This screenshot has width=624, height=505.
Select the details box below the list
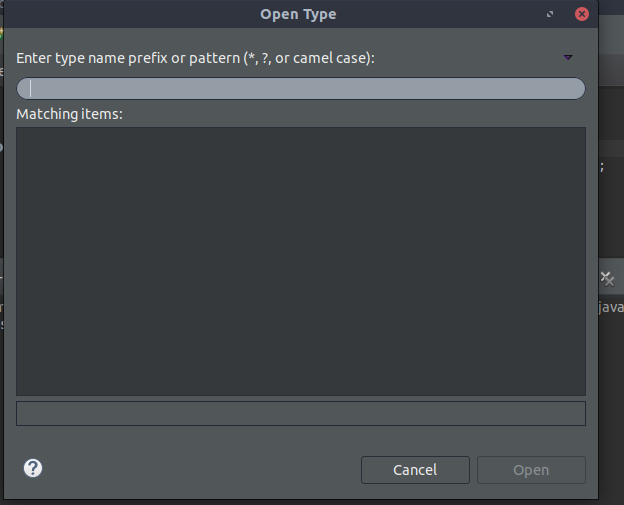300,413
